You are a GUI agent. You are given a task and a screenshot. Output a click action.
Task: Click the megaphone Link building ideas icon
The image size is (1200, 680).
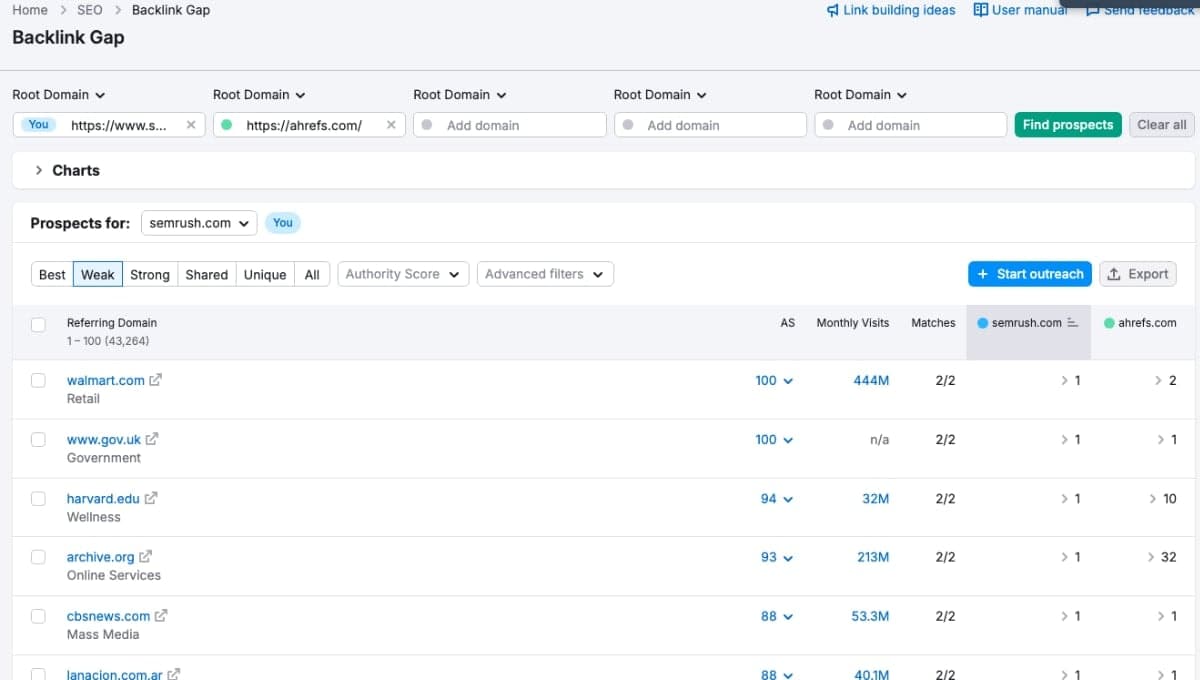click(832, 10)
